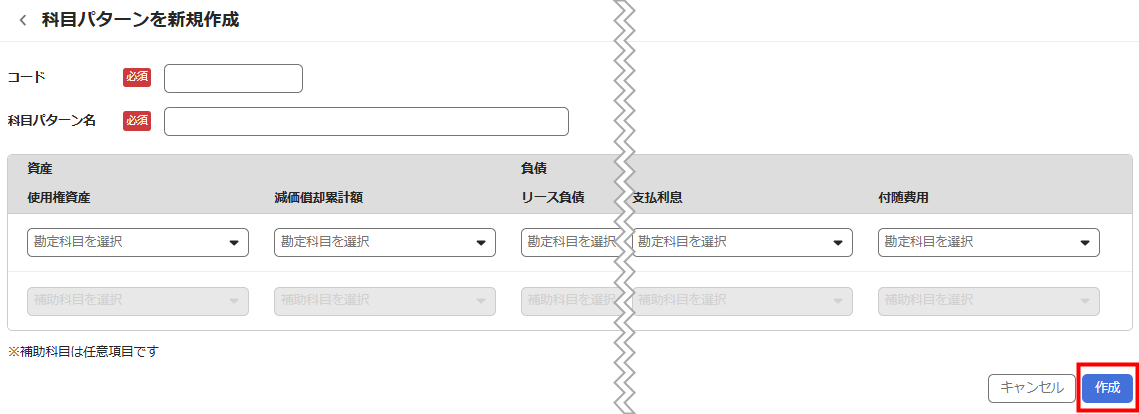Open the 支払利息 補助科目 dropdown

[x=743, y=300]
